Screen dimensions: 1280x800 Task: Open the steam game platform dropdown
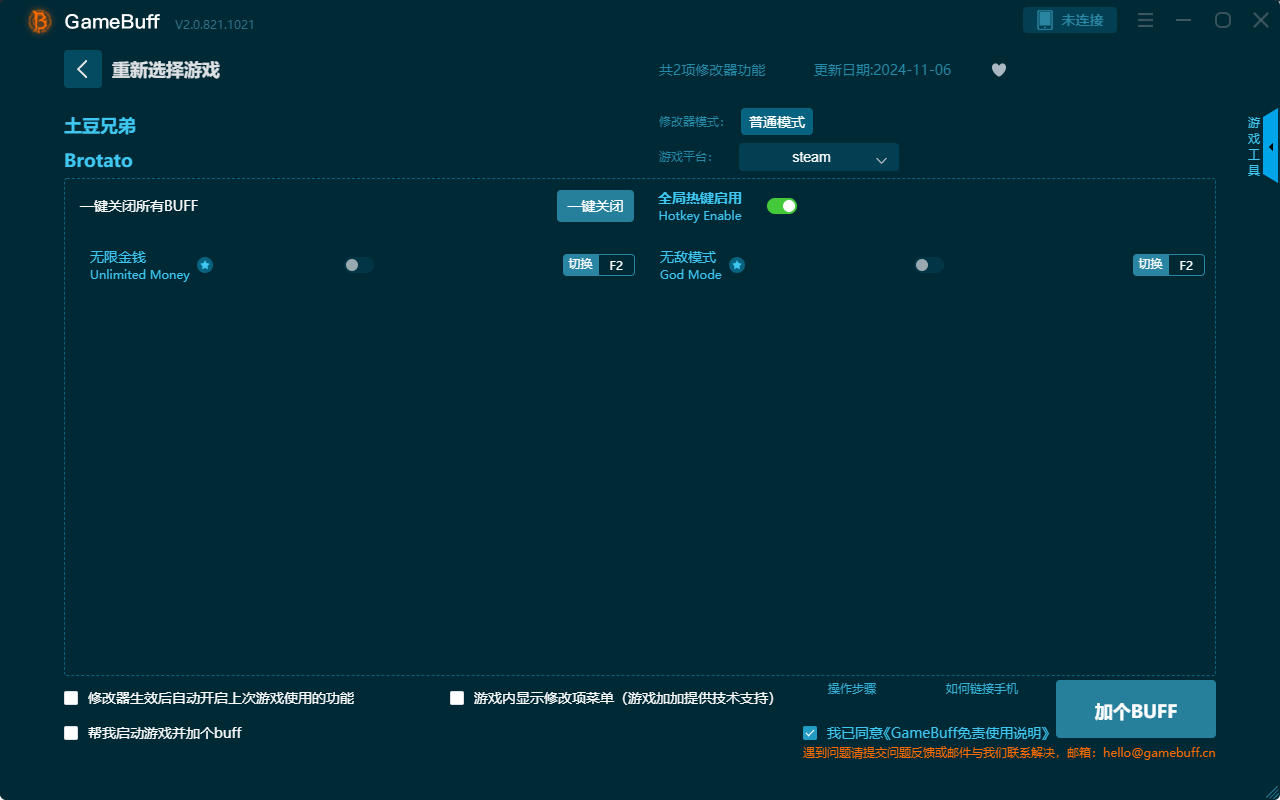(x=818, y=157)
